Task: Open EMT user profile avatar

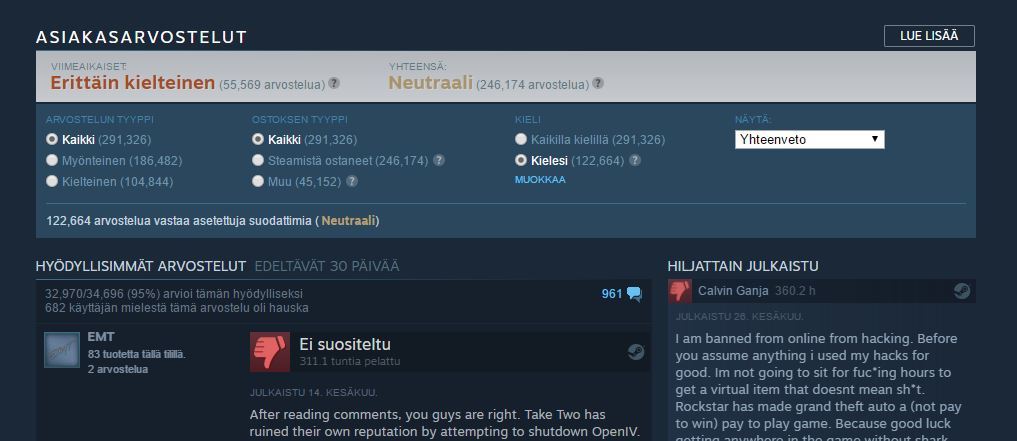Action: point(62,350)
